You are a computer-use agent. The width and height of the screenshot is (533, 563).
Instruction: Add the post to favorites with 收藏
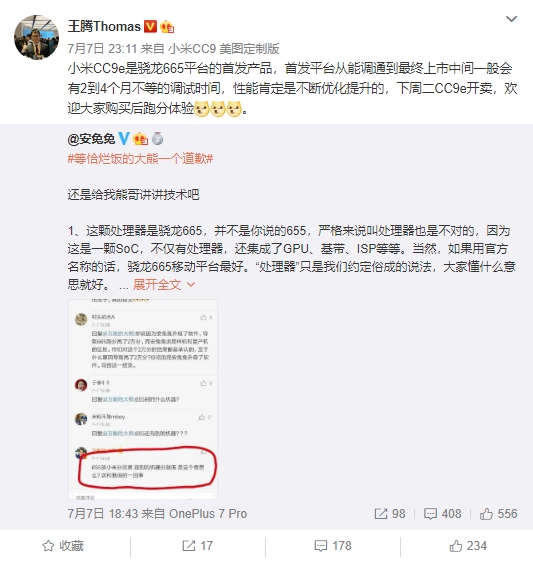click(63, 546)
